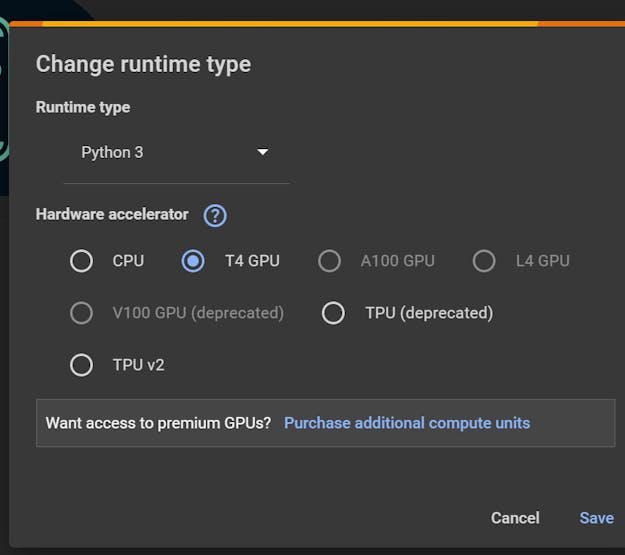
Task: Click the Hardware accelerator heading text
Action: click(112, 214)
